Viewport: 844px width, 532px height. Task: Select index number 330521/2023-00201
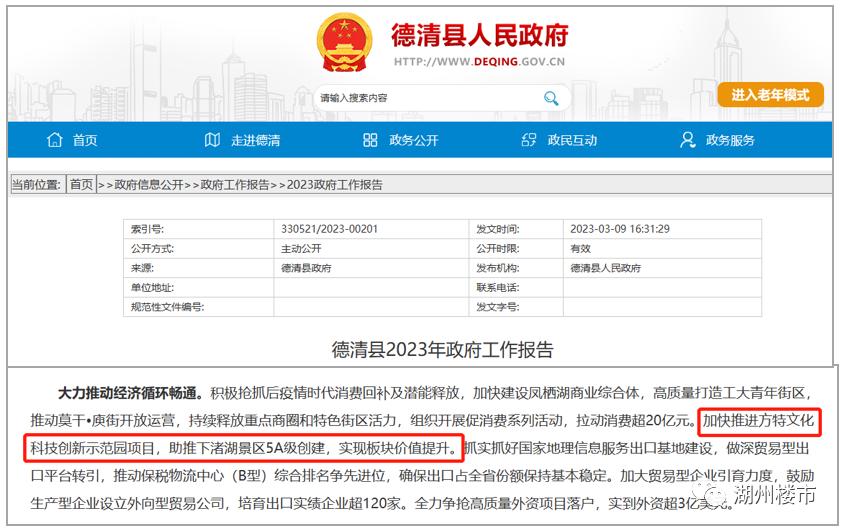point(329,229)
